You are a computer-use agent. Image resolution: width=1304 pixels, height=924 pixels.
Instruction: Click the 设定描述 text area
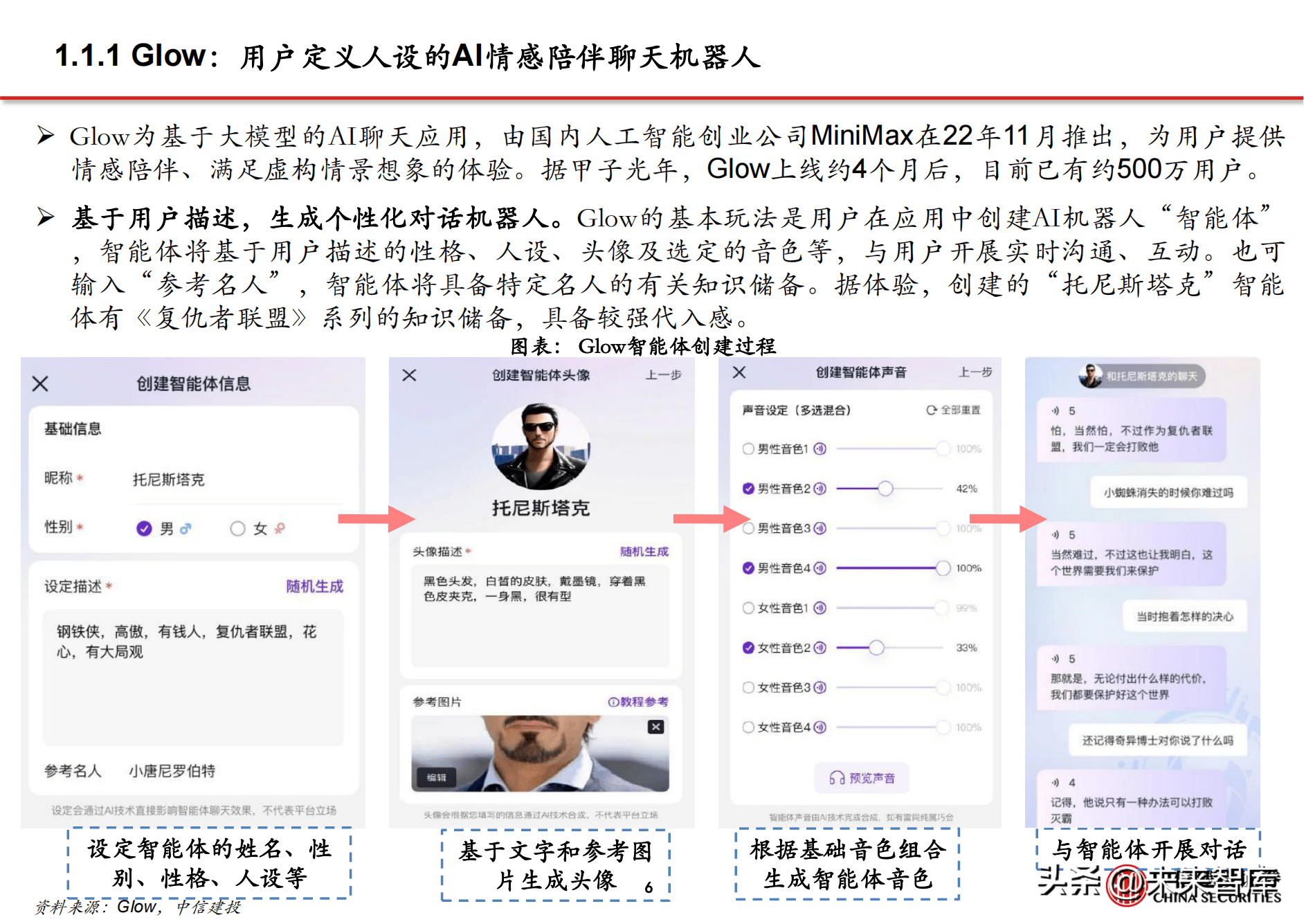193,677
